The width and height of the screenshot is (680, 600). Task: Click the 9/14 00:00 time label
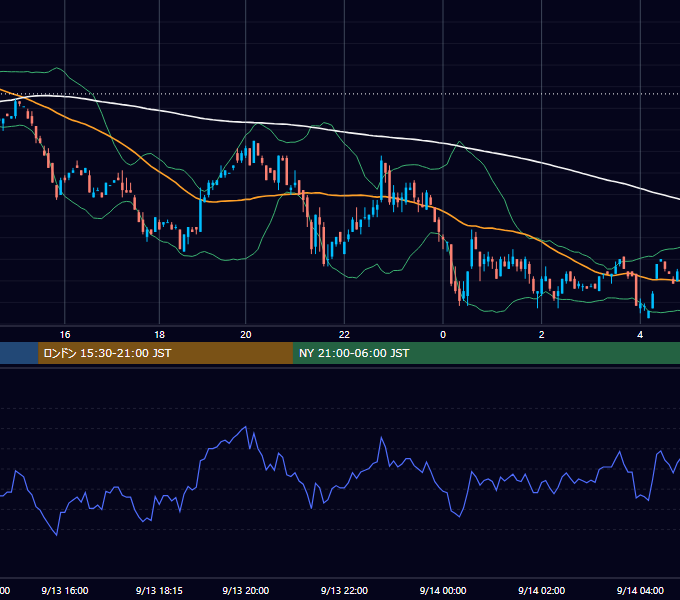(x=443, y=590)
